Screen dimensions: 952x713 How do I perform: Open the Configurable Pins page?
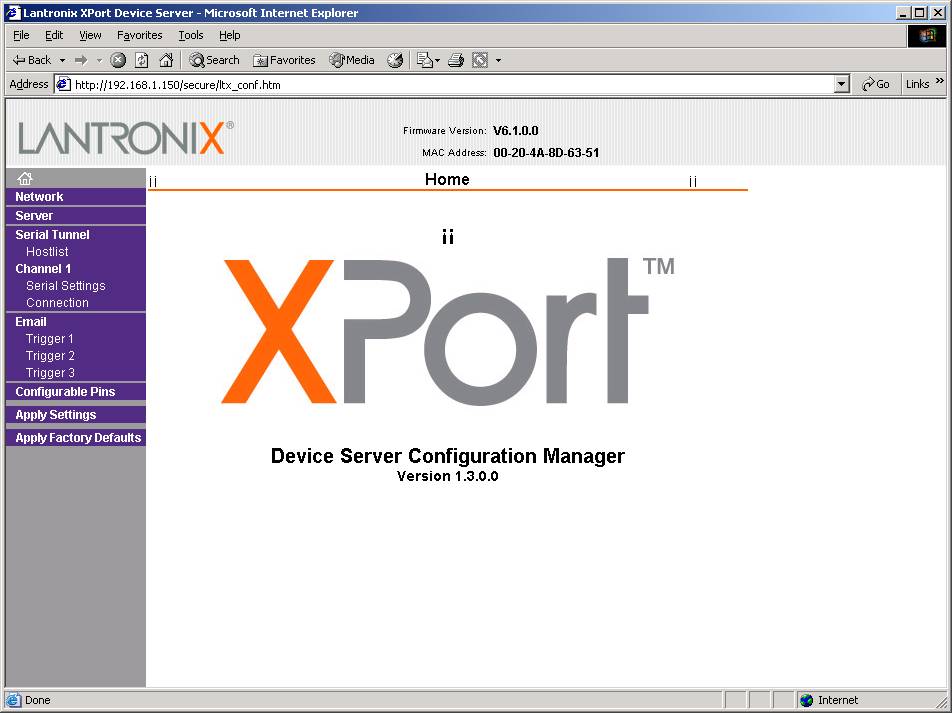[x=76, y=392]
